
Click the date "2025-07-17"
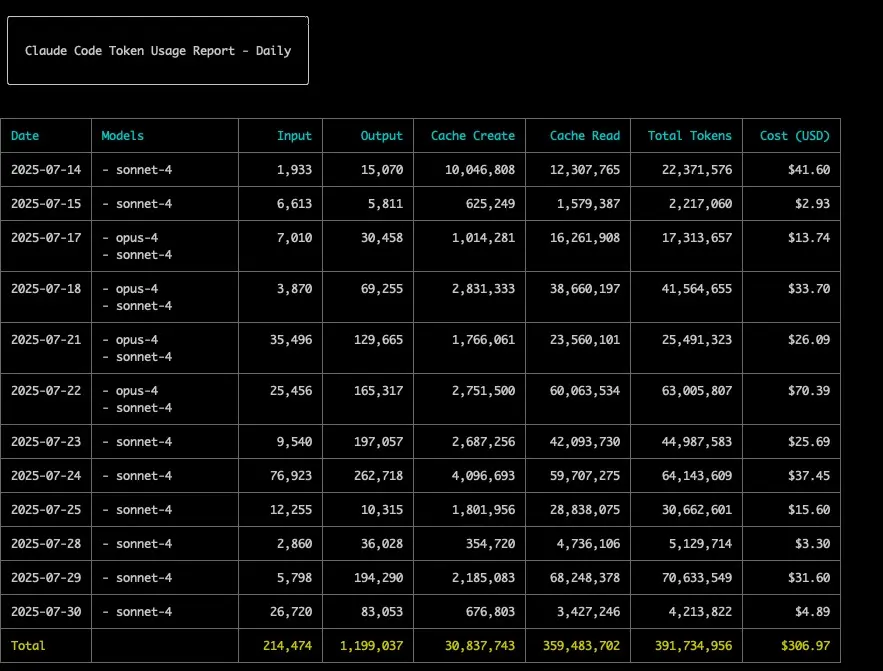(46, 238)
